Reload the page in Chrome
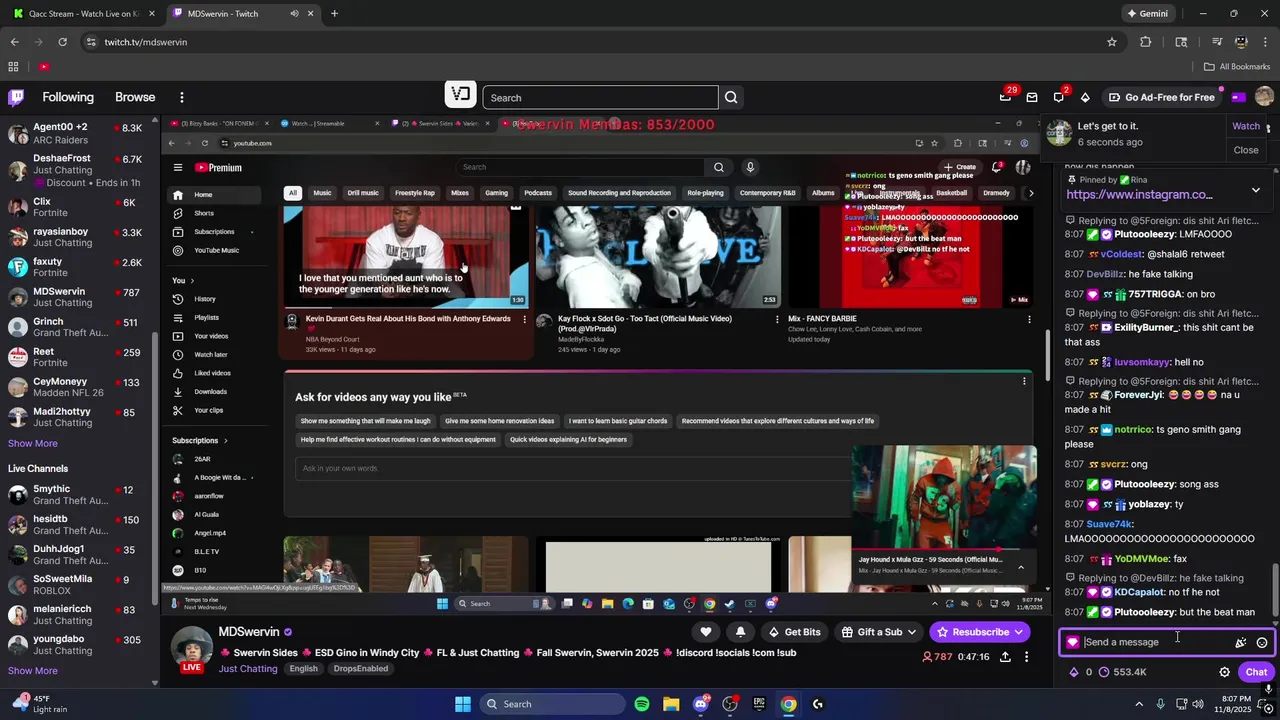This screenshot has height=720, width=1280. [62, 42]
